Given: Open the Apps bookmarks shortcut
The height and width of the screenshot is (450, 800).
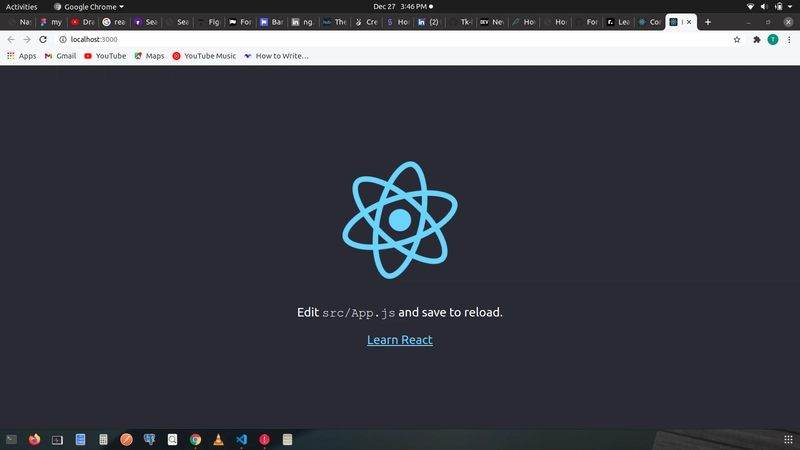Looking at the screenshot, I should click(x=21, y=56).
